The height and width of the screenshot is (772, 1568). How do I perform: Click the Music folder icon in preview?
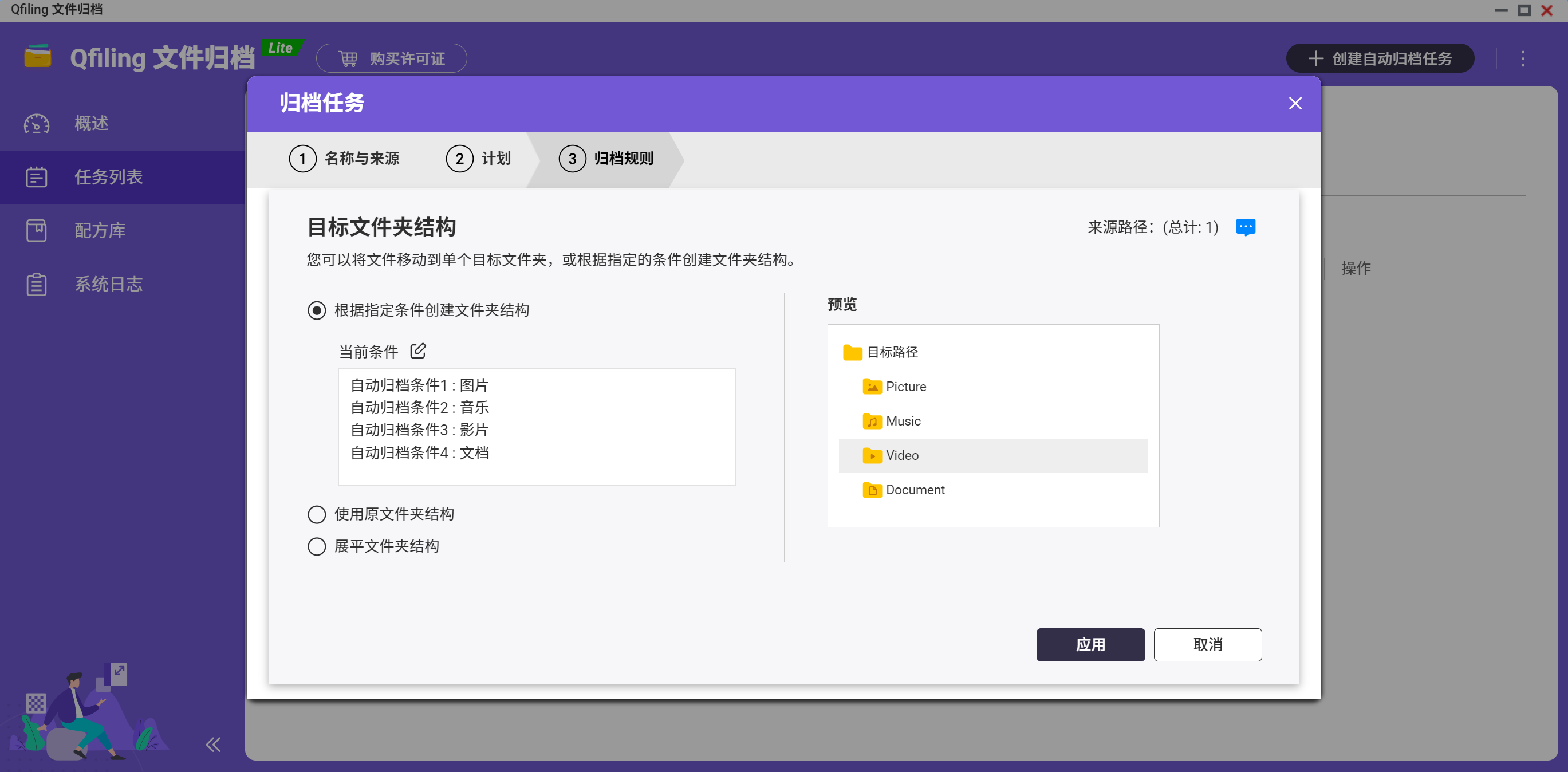(872, 422)
